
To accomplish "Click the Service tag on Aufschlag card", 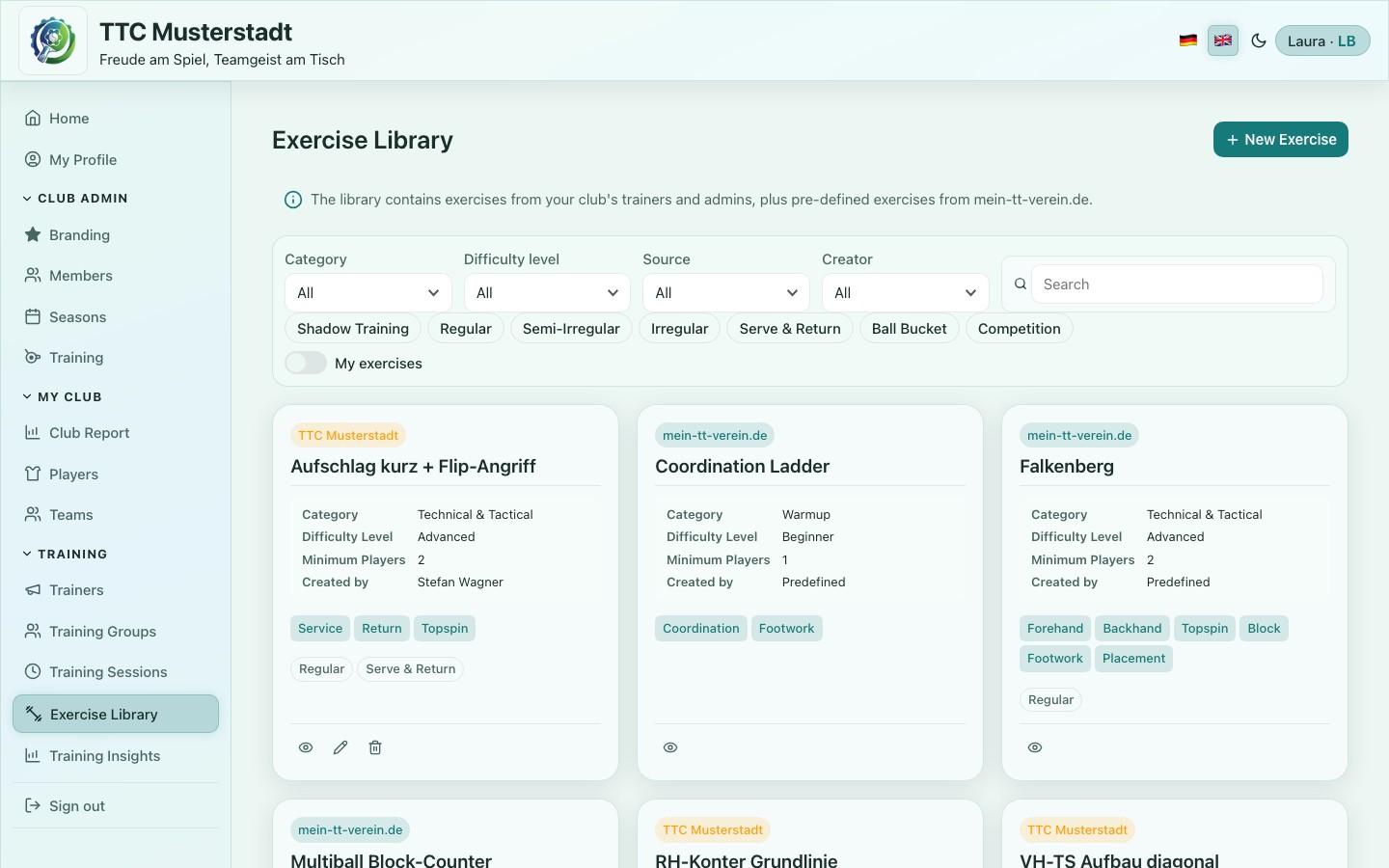I will [x=320, y=628].
